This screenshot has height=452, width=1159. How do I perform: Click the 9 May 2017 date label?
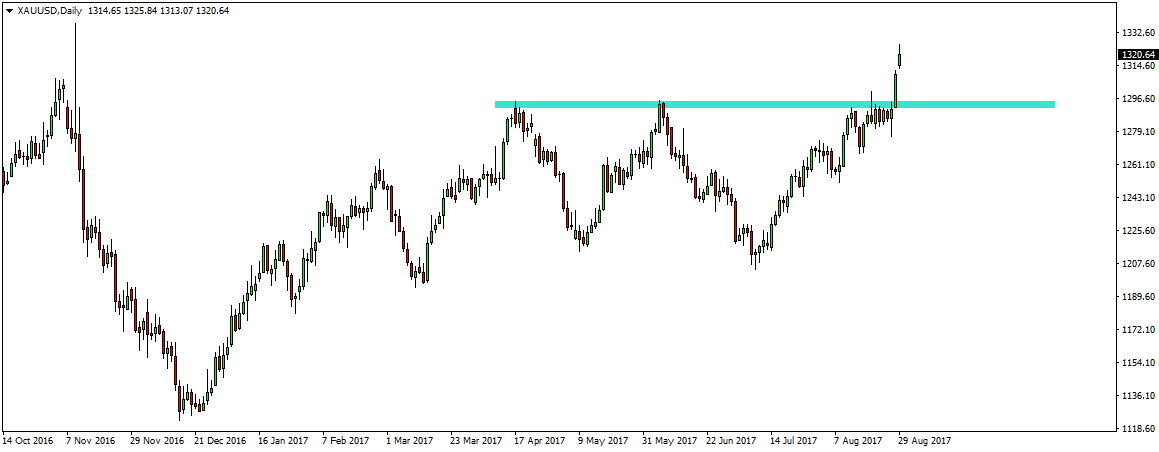pos(604,441)
